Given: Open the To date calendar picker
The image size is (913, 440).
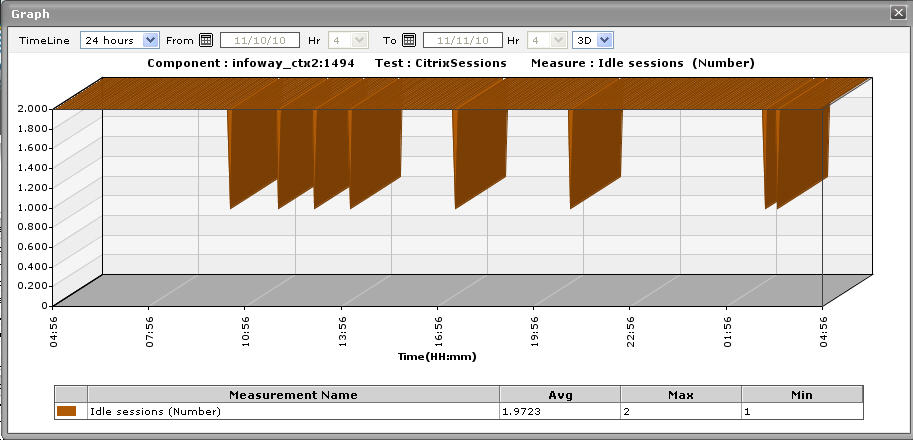Looking at the screenshot, I should (x=409, y=40).
